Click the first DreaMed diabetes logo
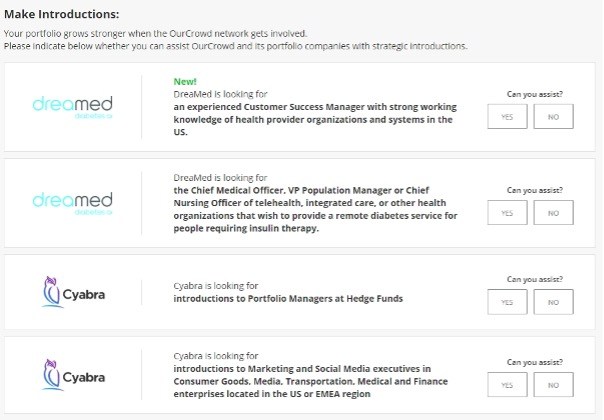This screenshot has height=420, width=604. (72, 107)
